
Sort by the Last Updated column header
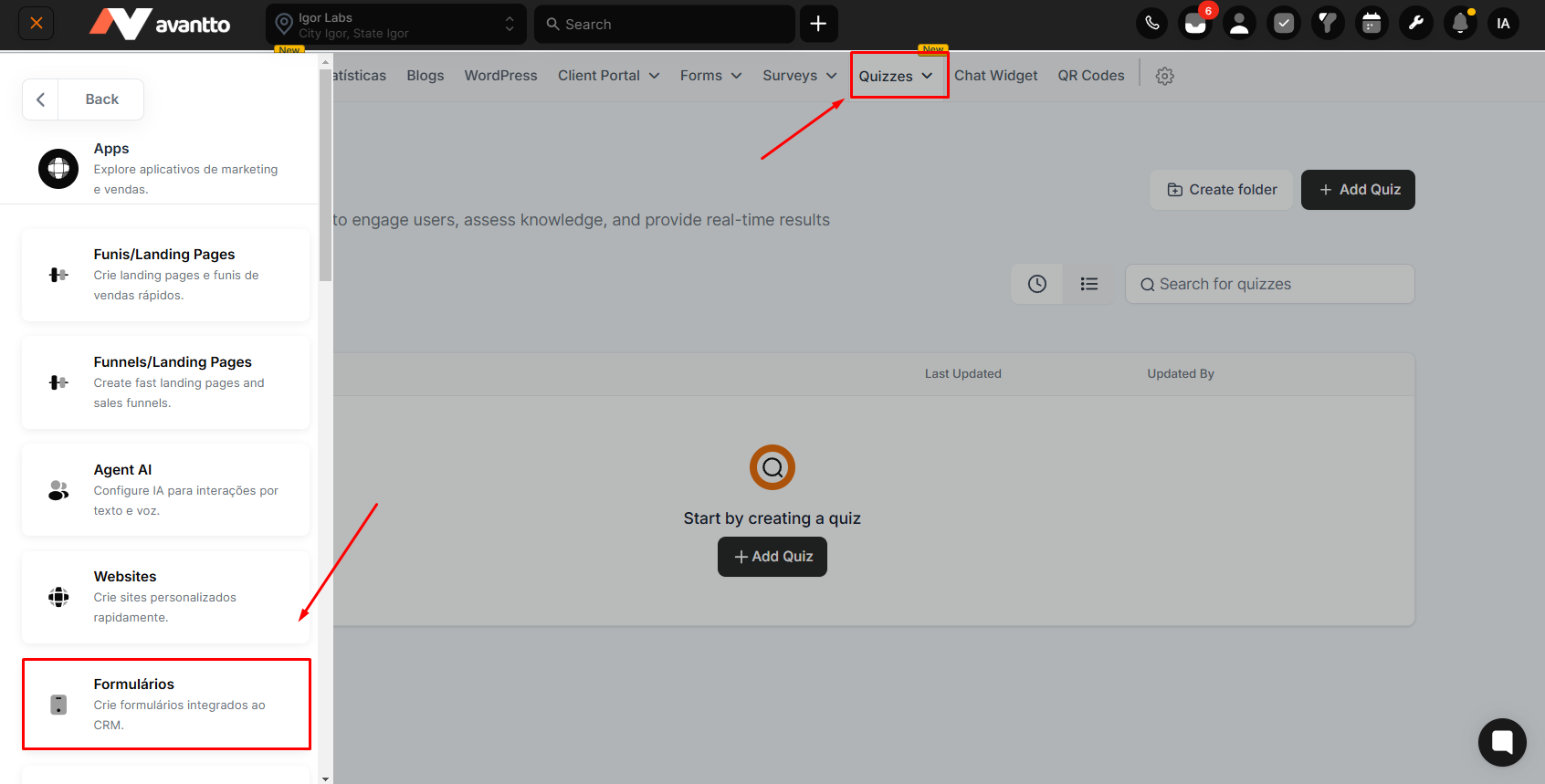pyautogui.click(x=963, y=374)
